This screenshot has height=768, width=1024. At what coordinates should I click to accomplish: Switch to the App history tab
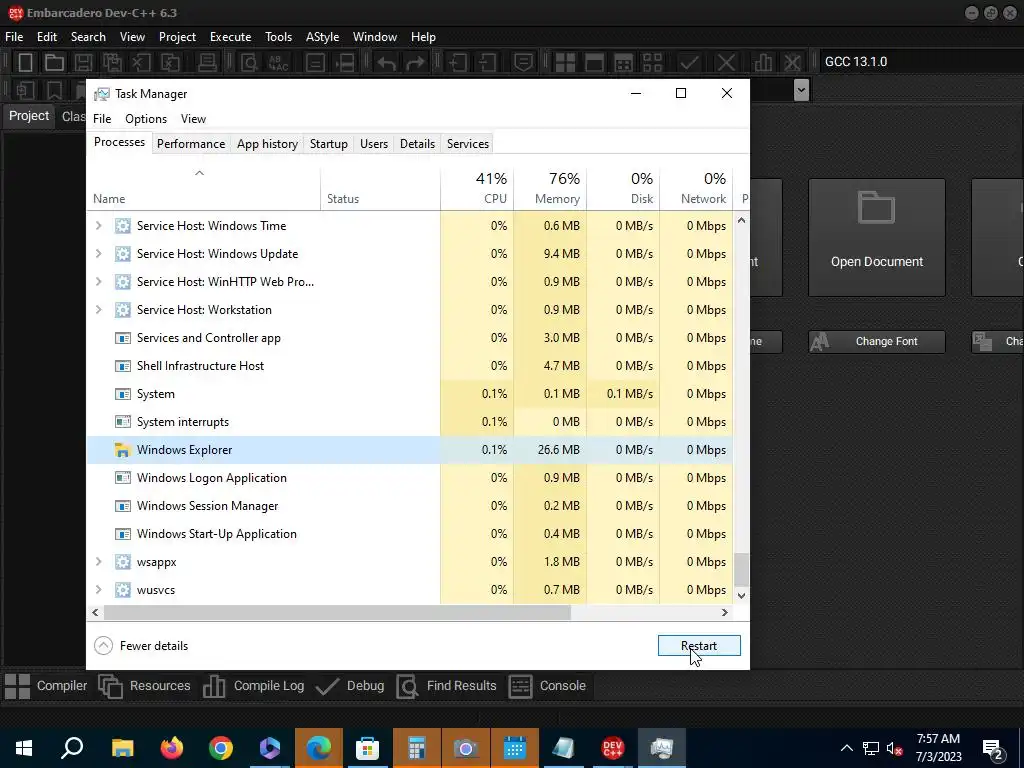pos(267,144)
